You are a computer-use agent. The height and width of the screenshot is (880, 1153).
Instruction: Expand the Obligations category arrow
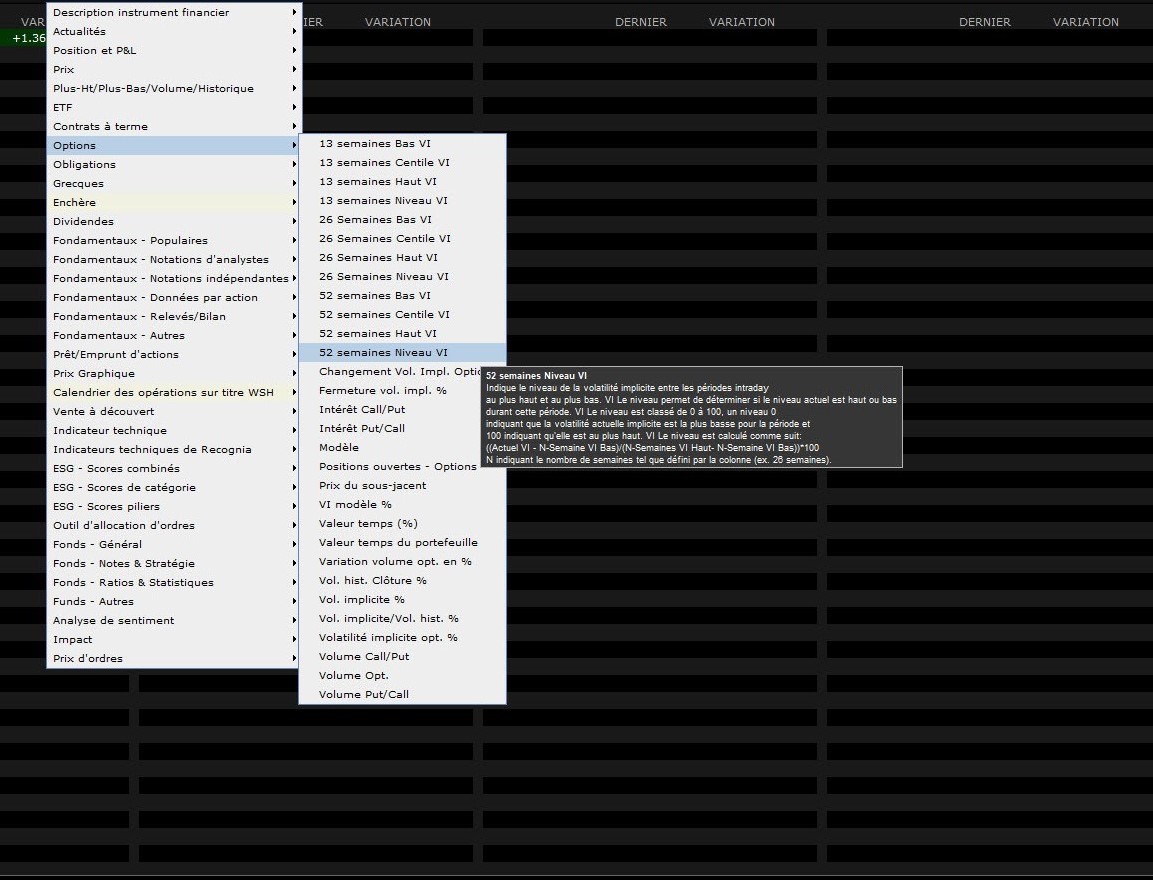[x=294, y=164]
